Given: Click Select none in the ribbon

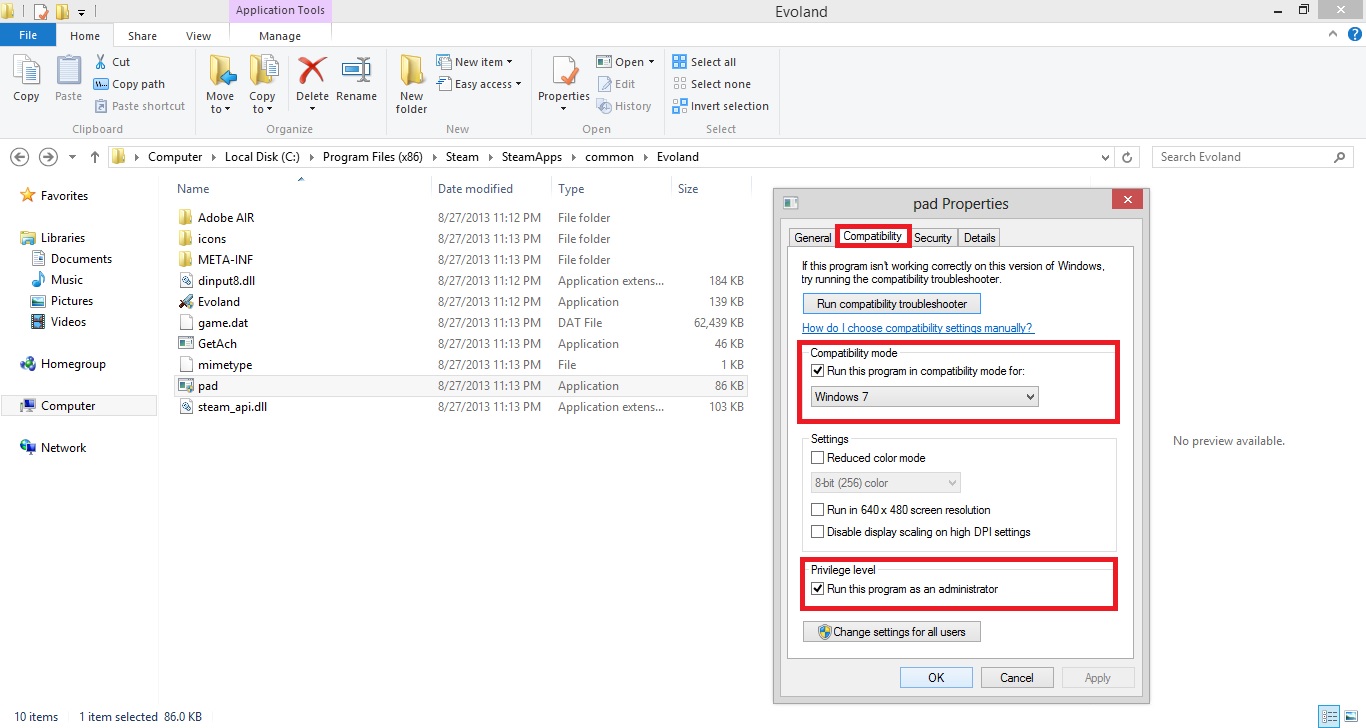Looking at the screenshot, I should click(711, 84).
